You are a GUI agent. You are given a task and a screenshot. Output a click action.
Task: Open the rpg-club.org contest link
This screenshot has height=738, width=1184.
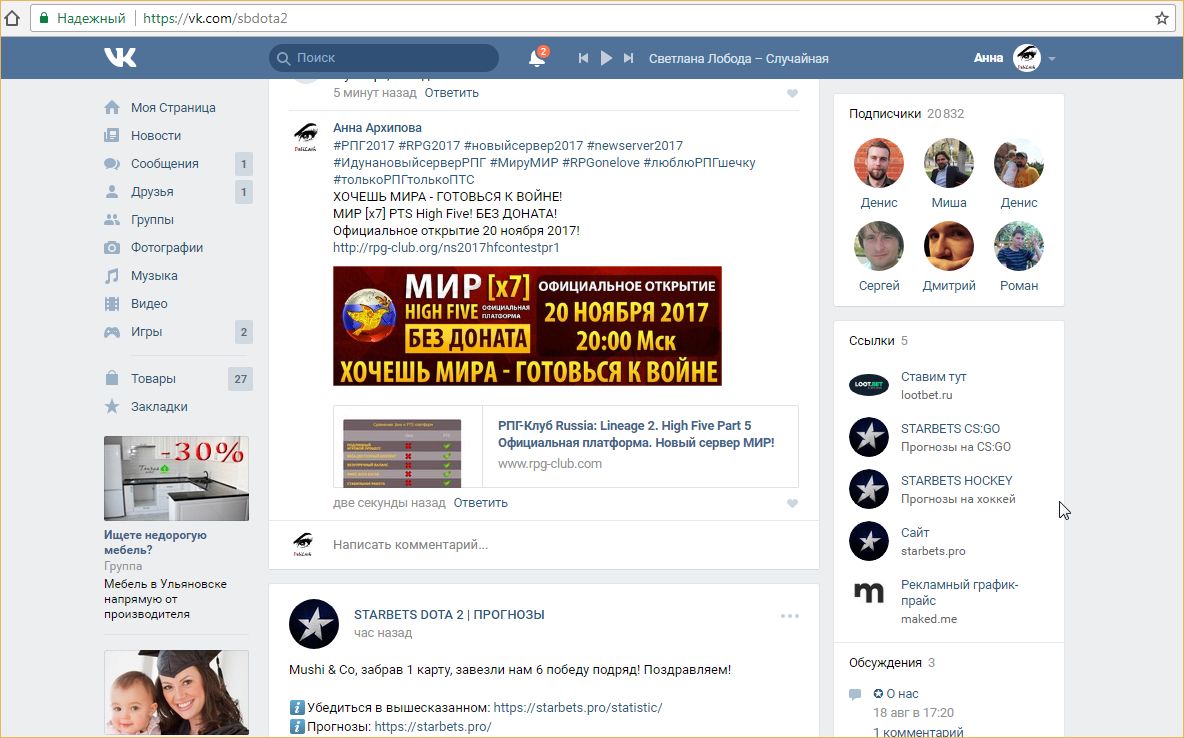pos(446,247)
